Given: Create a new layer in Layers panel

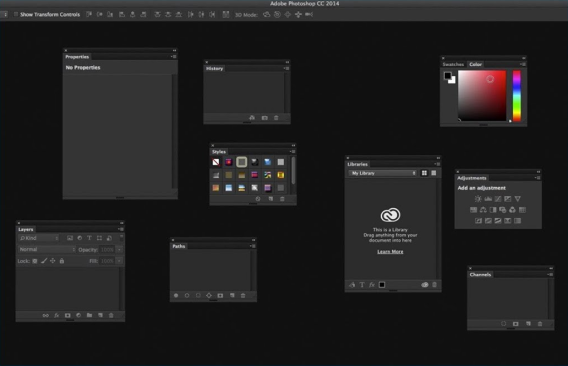Looking at the screenshot, I should point(101,315).
